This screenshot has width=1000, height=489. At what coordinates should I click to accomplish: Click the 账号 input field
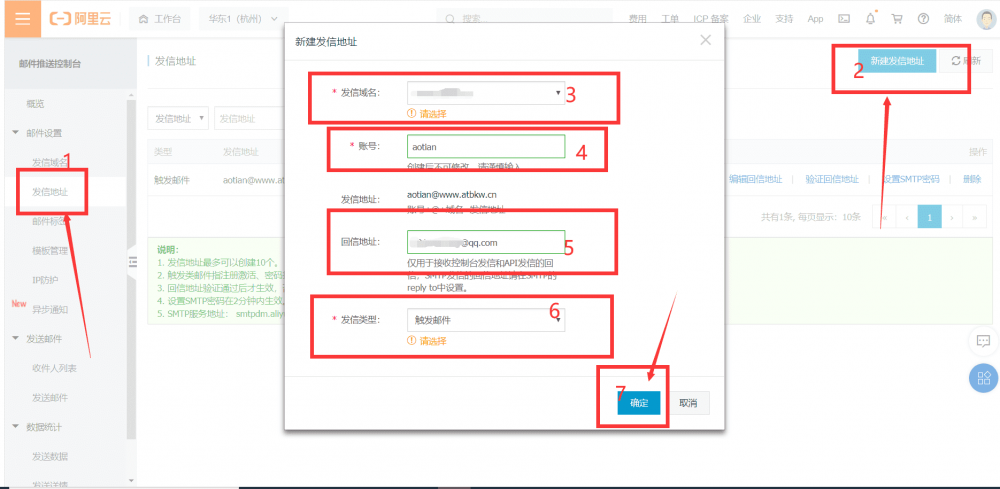click(486, 147)
